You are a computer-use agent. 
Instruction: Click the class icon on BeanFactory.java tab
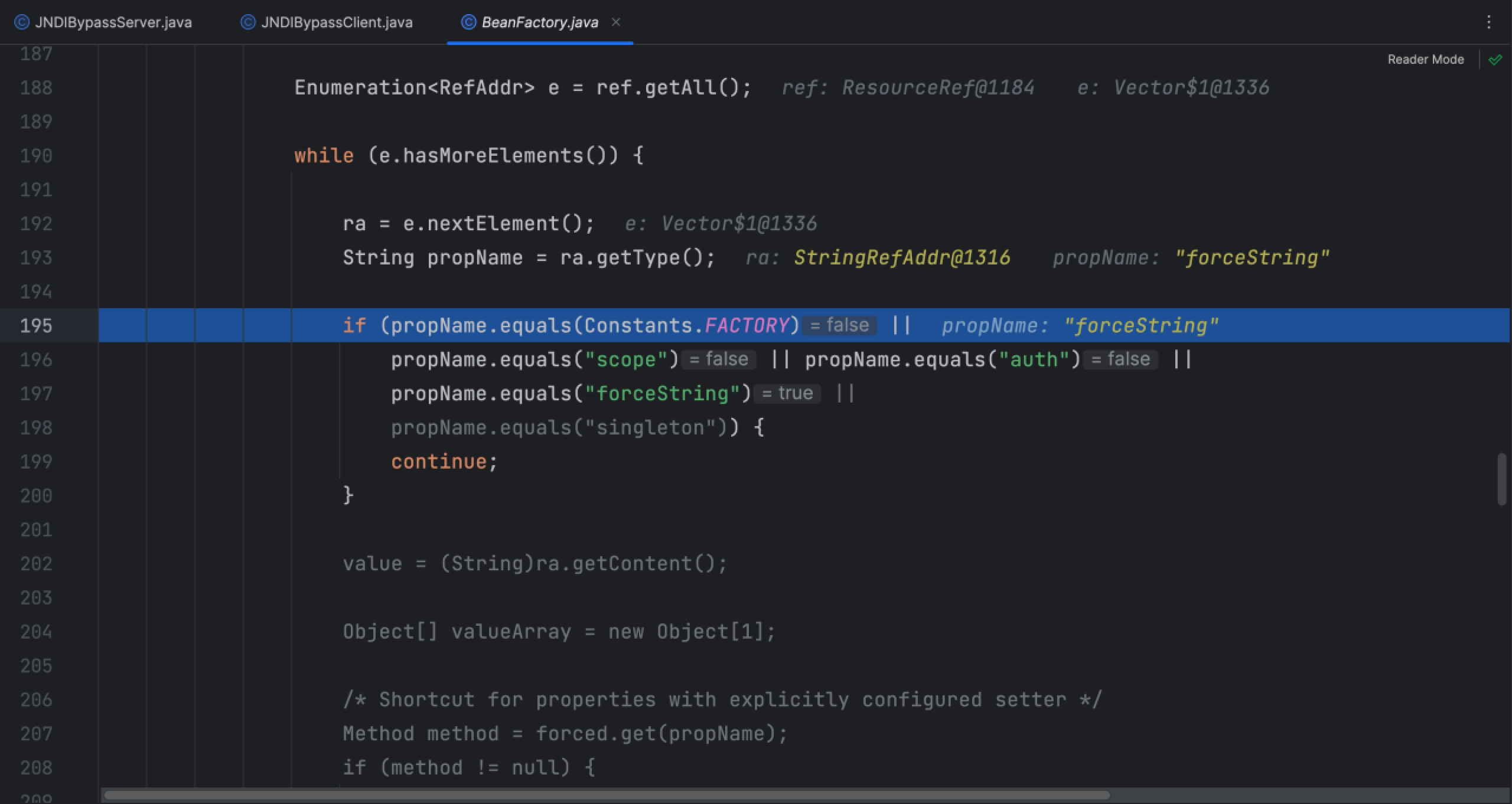pos(468,22)
